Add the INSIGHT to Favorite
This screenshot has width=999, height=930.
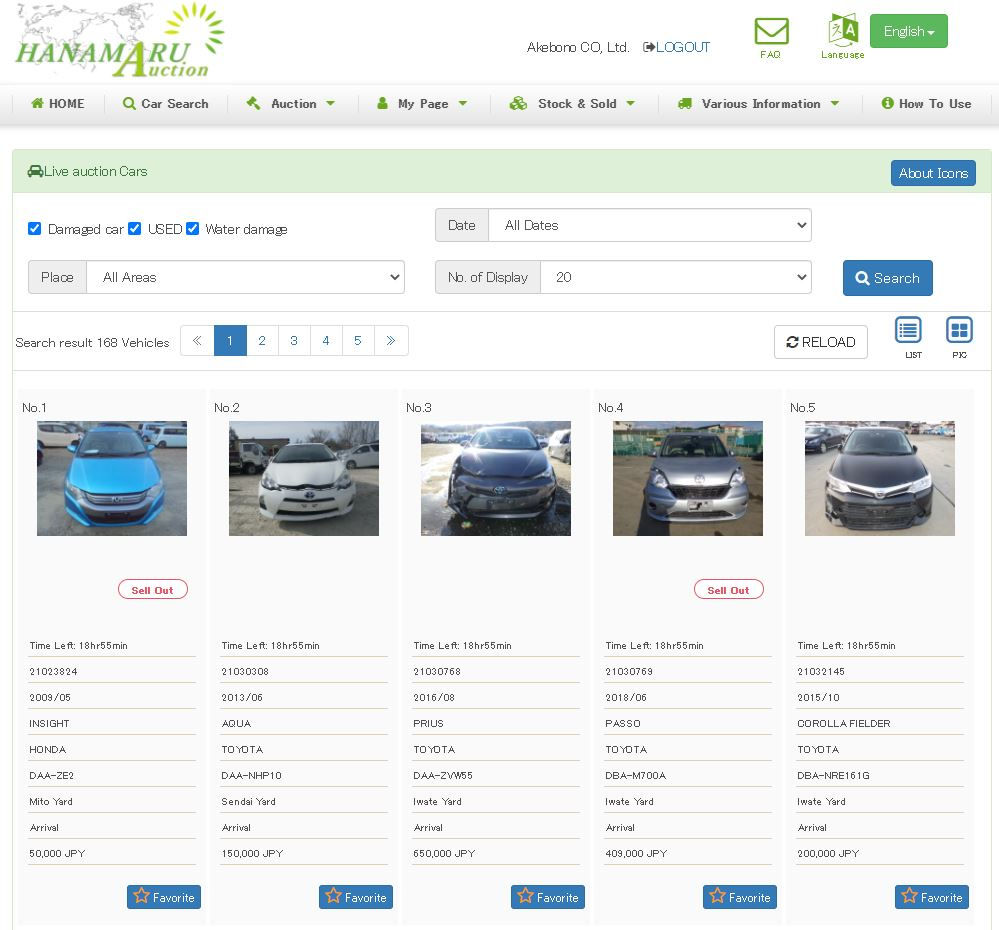[x=164, y=897]
